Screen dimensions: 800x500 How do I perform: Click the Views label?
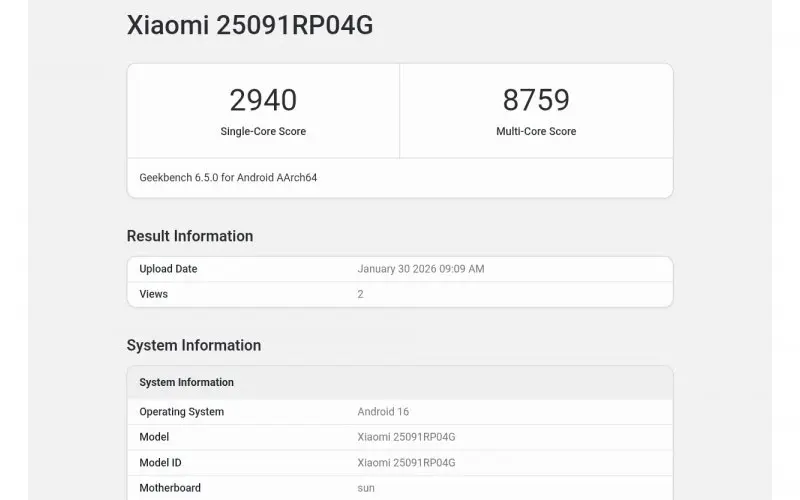click(153, 294)
